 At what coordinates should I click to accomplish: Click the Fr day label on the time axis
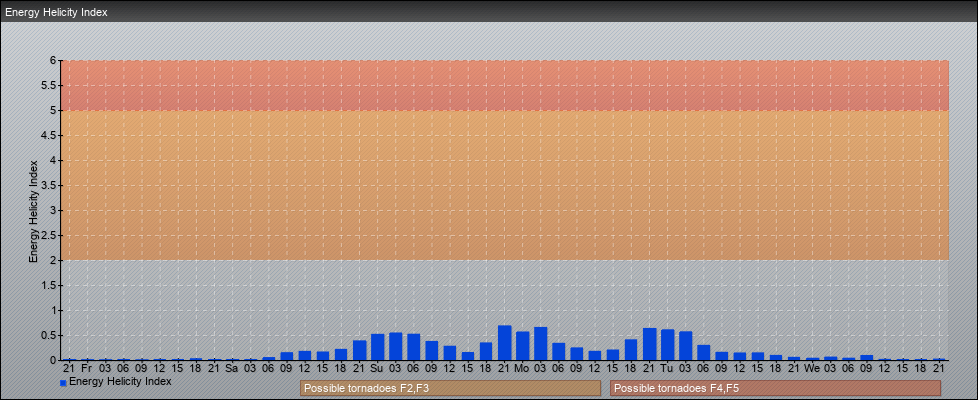[x=86, y=369]
